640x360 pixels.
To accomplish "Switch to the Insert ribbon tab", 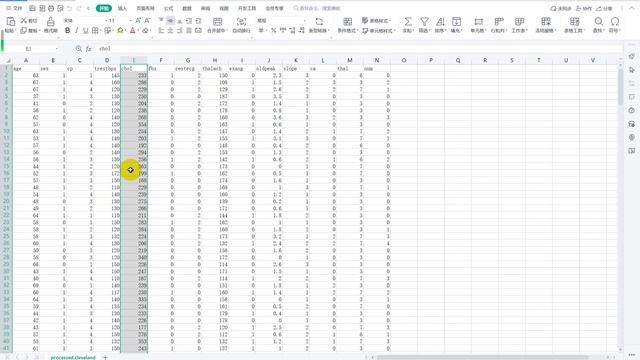I will [122, 8].
